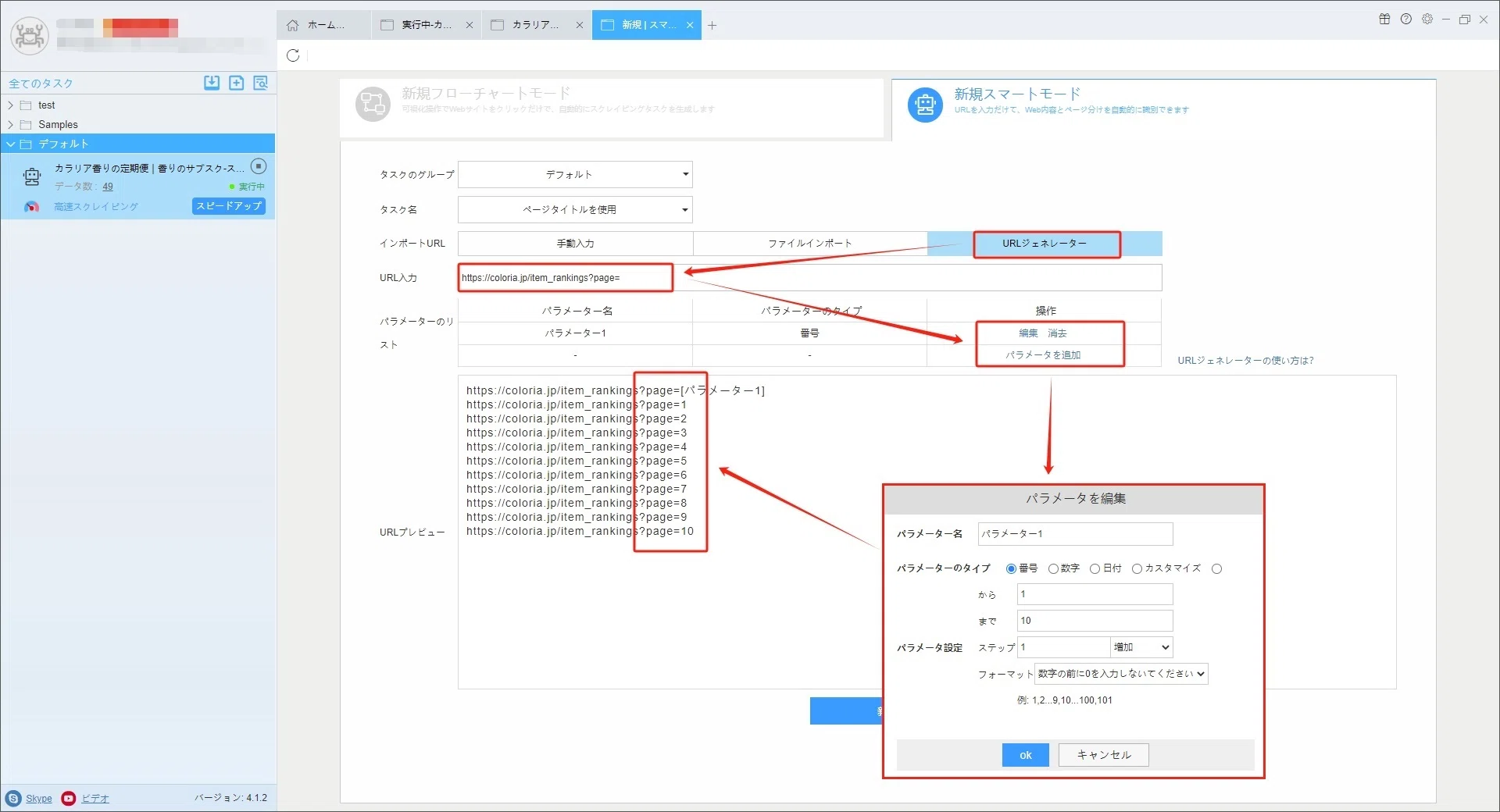Select the カスタマイズ radio button

pyautogui.click(x=1137, y=569)
